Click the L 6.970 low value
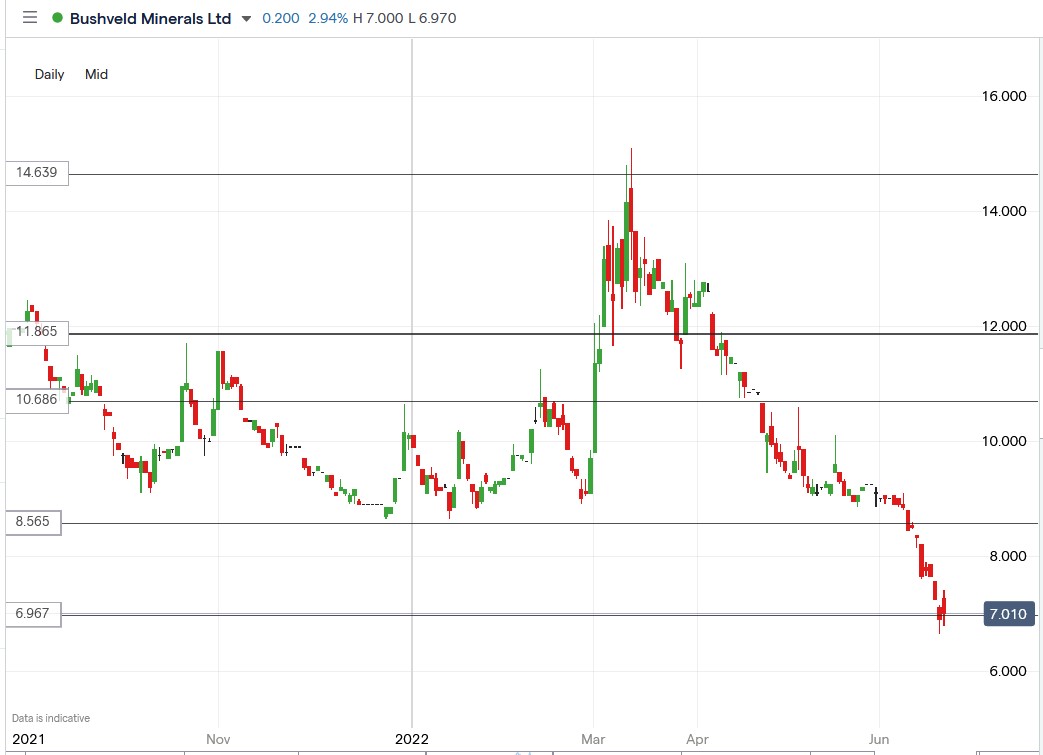The image size is (1043, 755). tap(432, 19)
